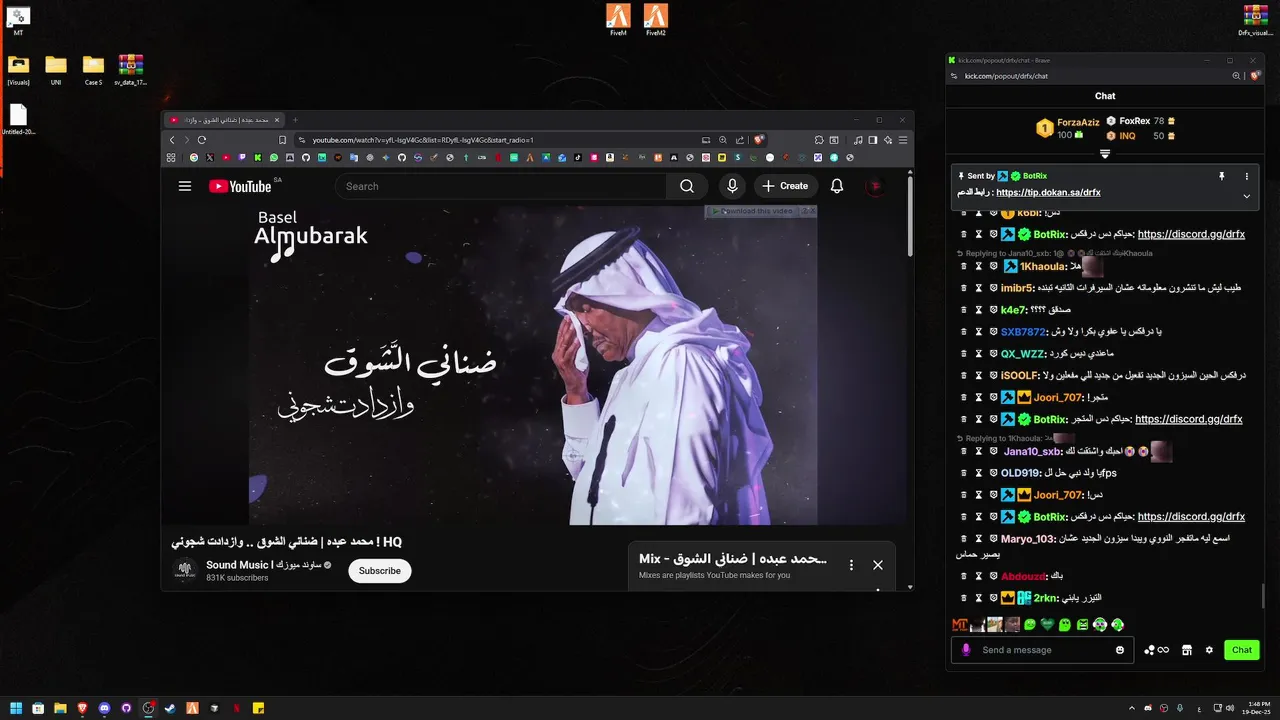
Task: Collapse the gift leaderboard handle in chat
Action: pos(1105,154)
